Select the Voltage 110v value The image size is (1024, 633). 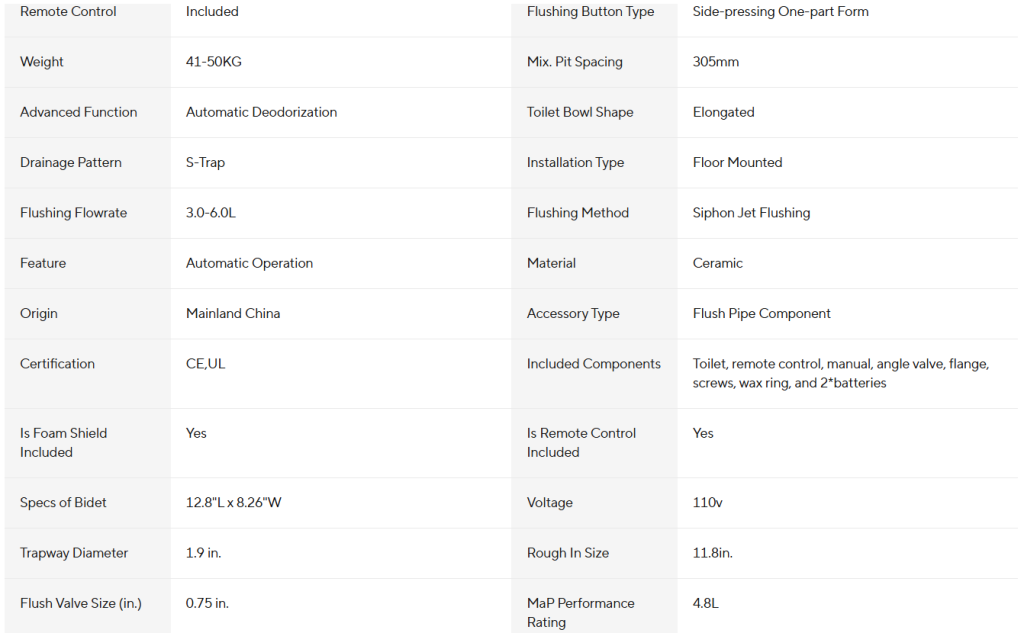(x=707, y=502)
